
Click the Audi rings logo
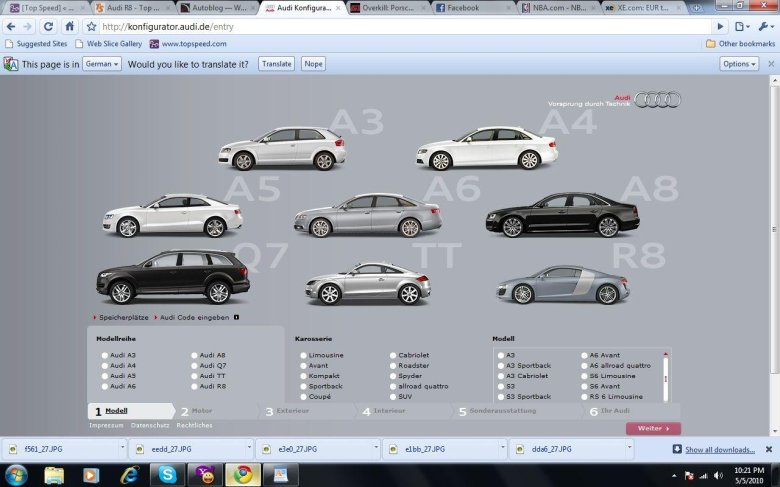coord(657,99)
